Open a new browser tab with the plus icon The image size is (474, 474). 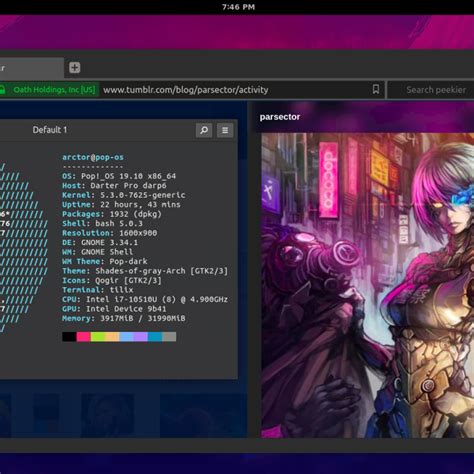[75, 68]
